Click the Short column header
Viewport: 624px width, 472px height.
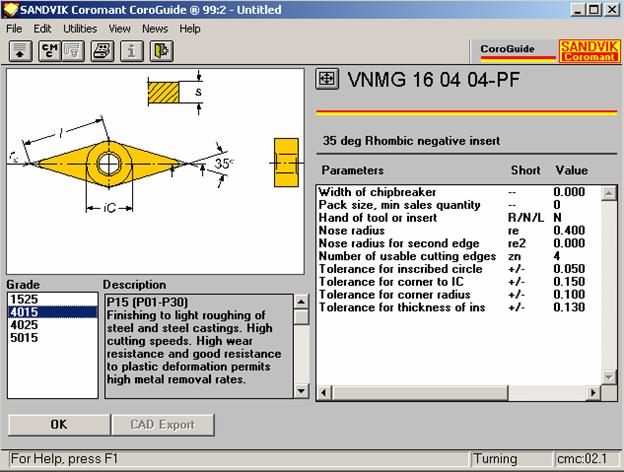click(x=525, y=170)
